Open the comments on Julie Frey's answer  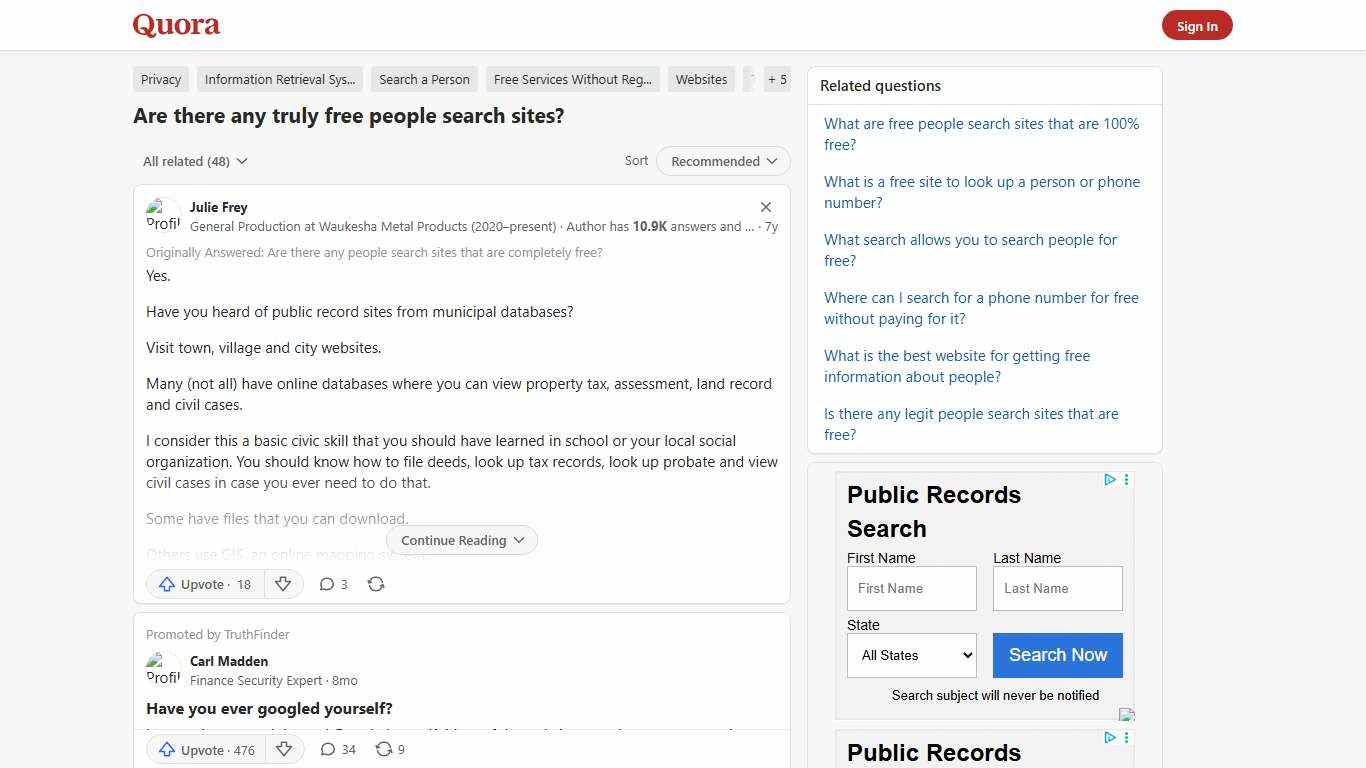[x=333, y=584]
